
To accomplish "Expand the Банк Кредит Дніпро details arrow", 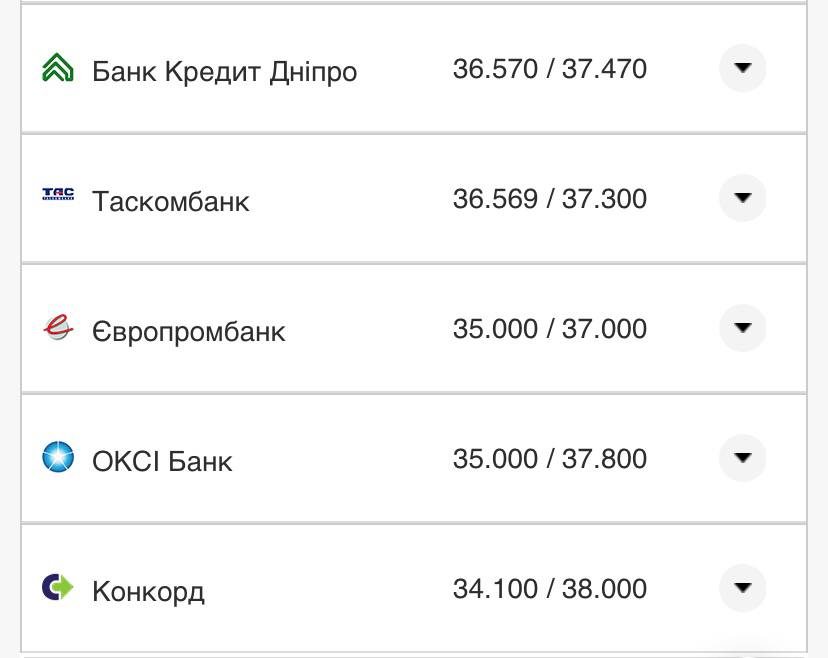I will click(742, 69).
